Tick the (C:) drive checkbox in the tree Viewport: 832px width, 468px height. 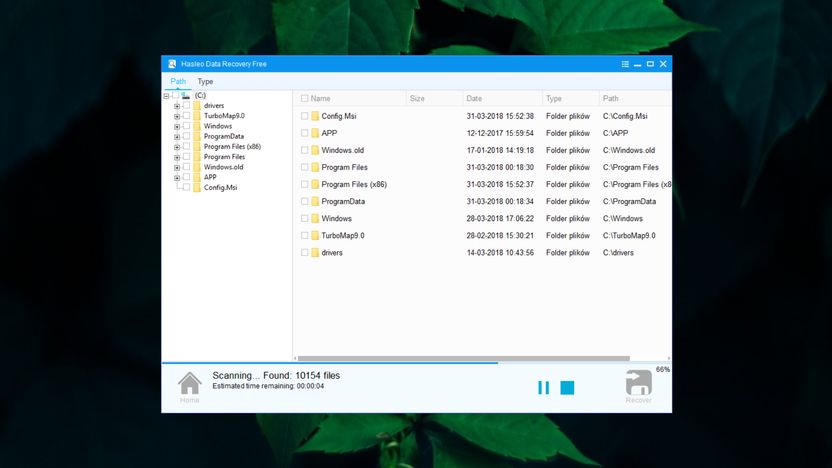coord(175,96)
